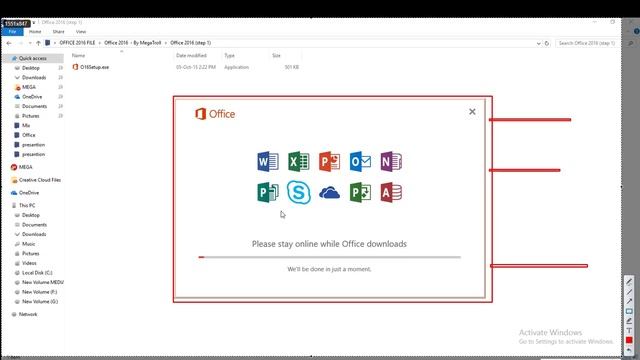Select the O16Setup.exe file
The width and height of the screenshot is (640, 360).
(91, 67)
